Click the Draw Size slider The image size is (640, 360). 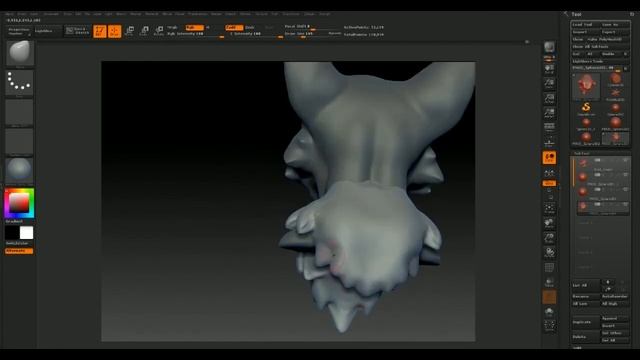[306, 34]
